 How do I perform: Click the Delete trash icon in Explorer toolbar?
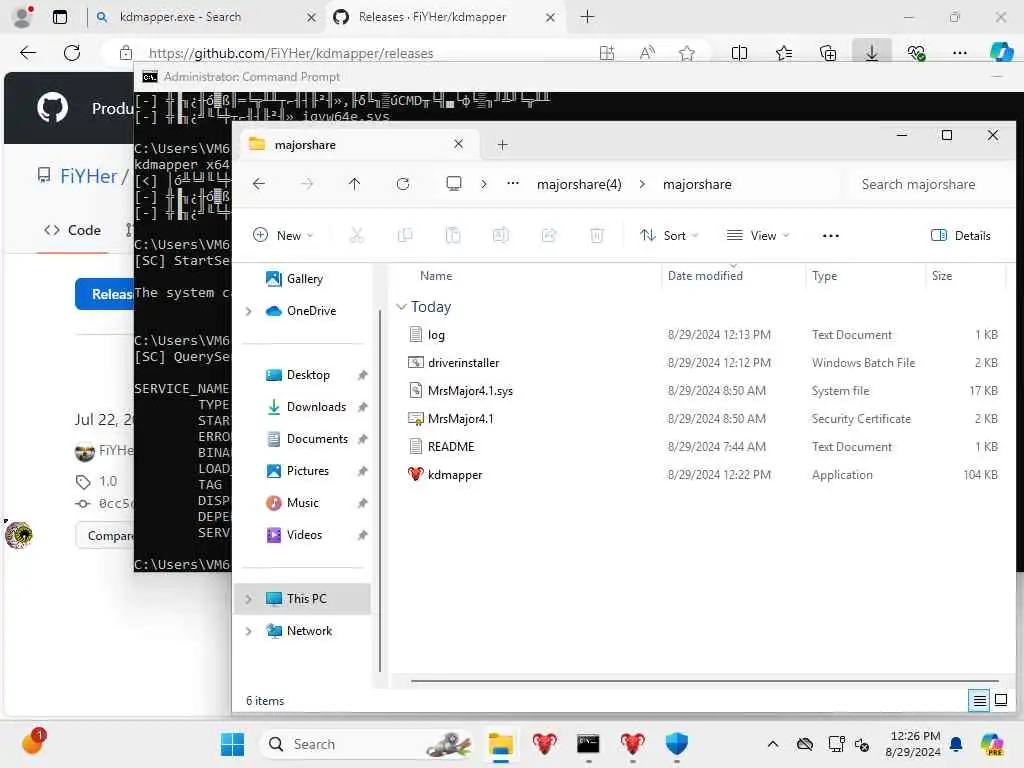[x=596, y=235]
